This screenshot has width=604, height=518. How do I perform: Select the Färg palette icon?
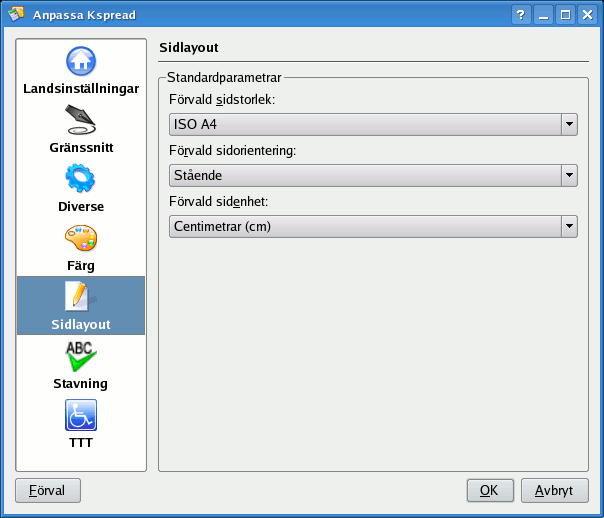pyautogui.click(x=81, y=240)
